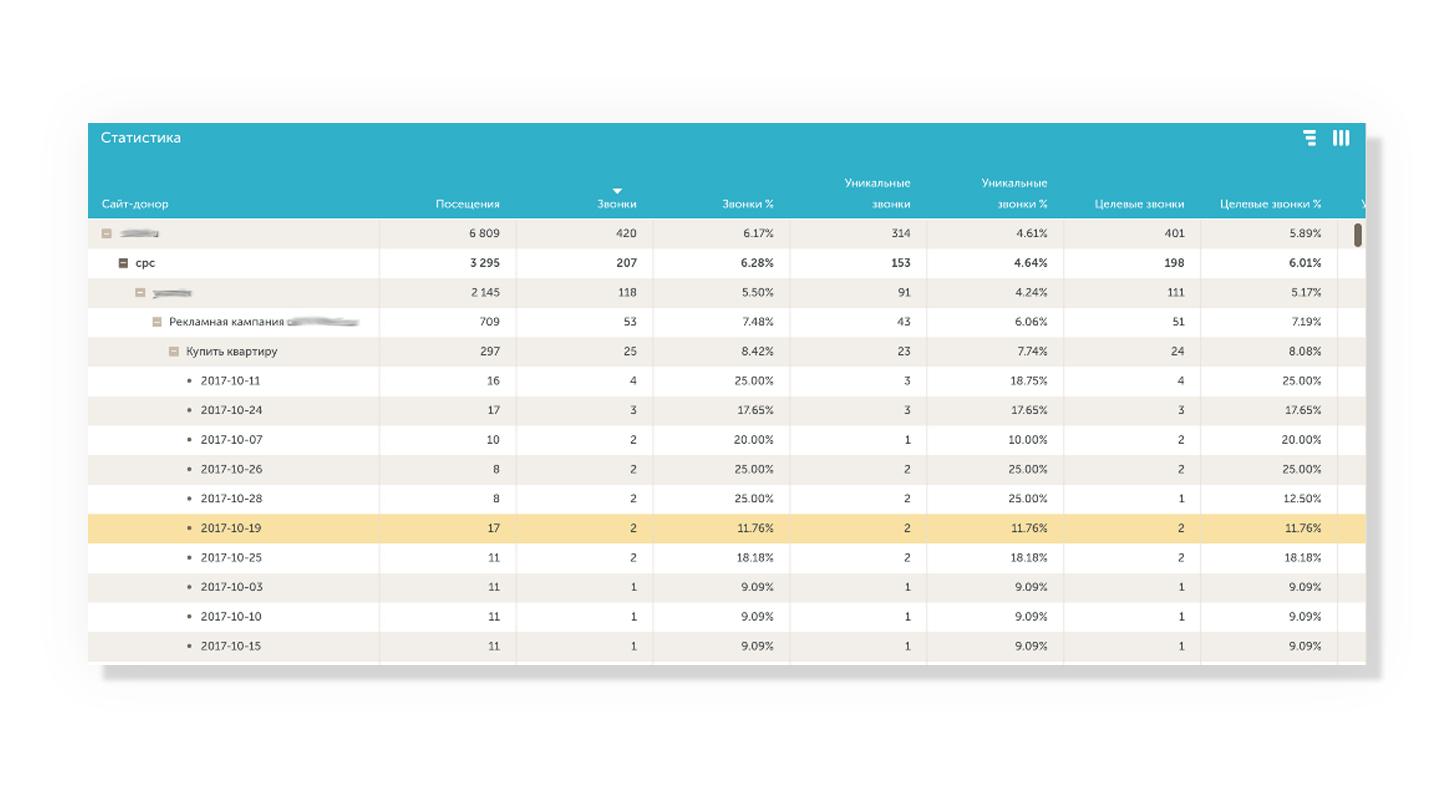Select the 2017-10-11 date row
The height and width of the screenshot is (788, 1455).
click(726, 381)
